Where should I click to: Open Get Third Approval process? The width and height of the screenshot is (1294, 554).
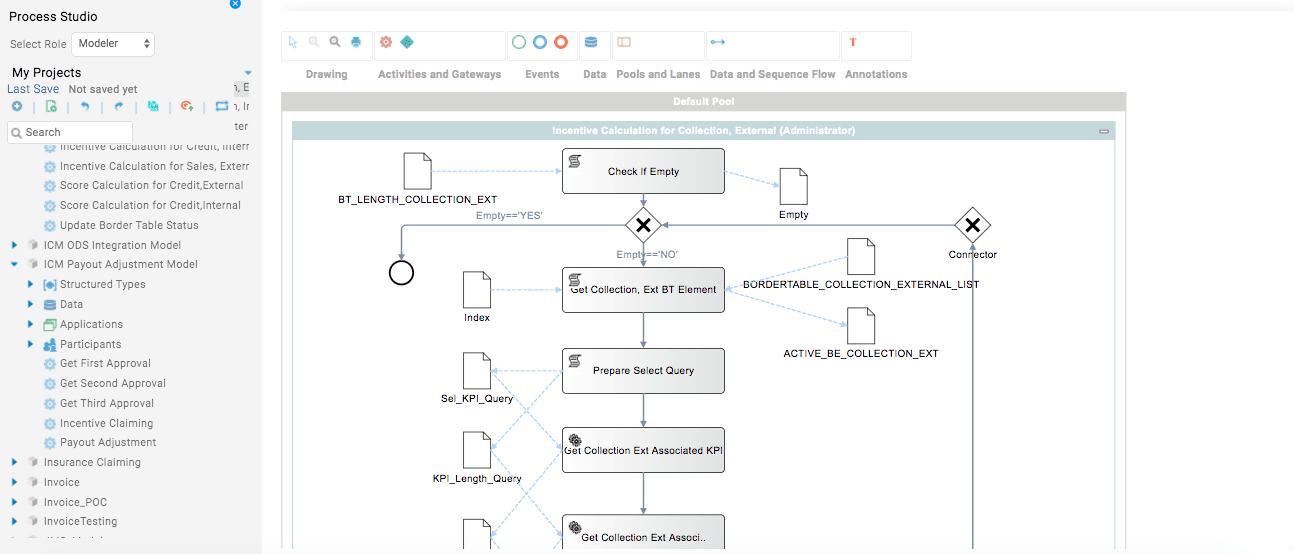click(107, 403)
